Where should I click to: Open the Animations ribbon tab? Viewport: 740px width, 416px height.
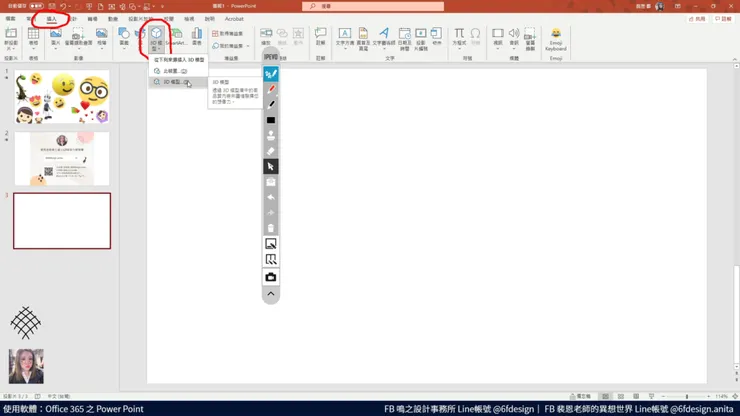click(113, 19)
